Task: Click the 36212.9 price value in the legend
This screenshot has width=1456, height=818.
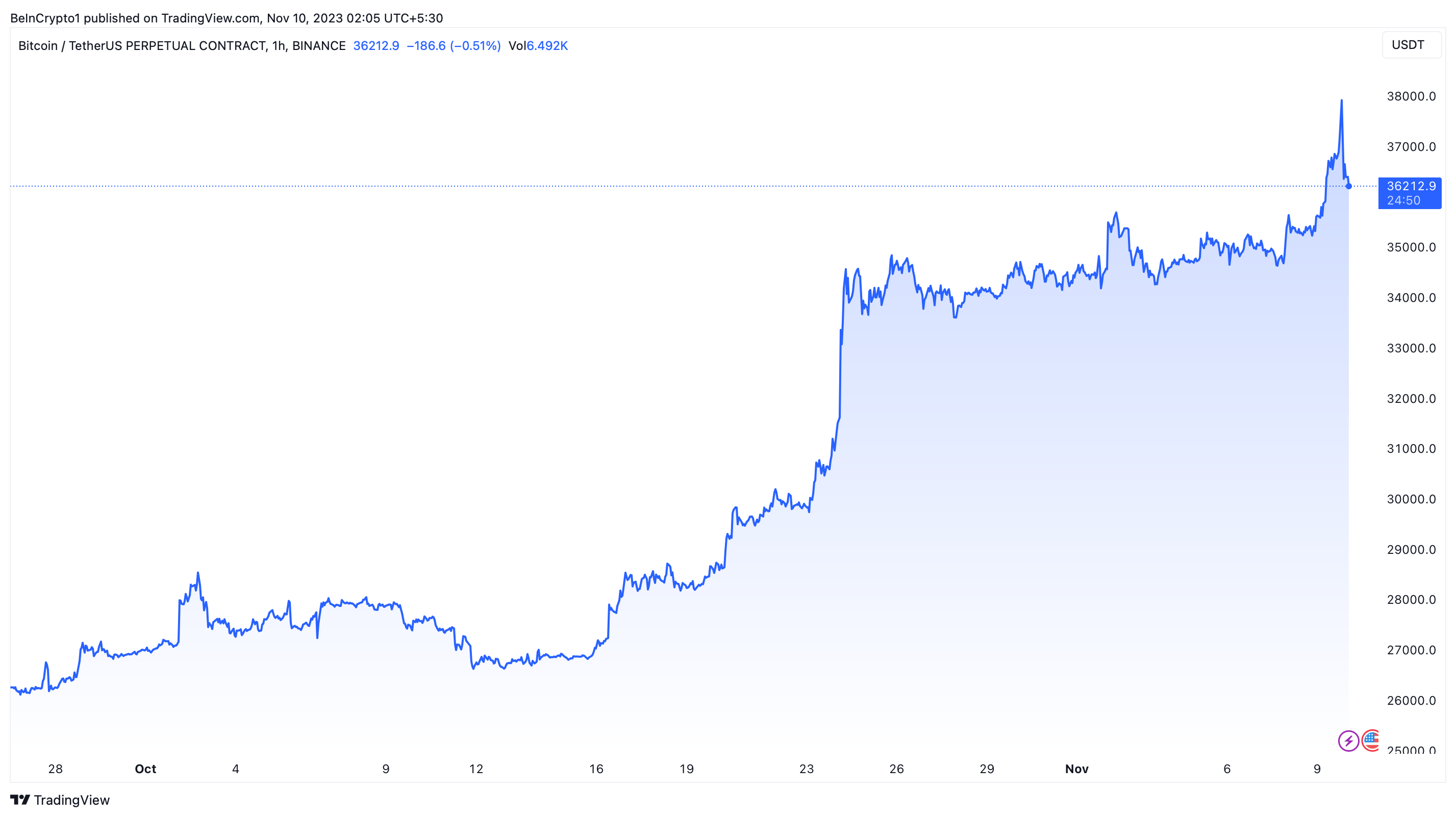Action: click(x=376, y=46)
